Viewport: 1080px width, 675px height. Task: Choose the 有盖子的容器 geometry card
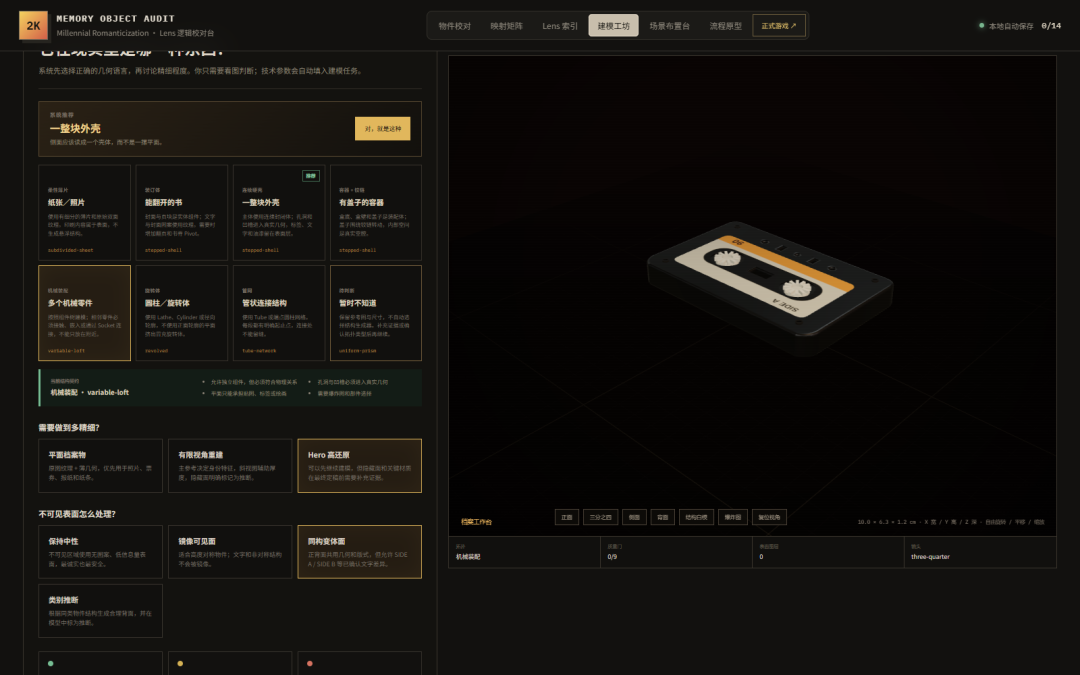(x=376, y=213)
